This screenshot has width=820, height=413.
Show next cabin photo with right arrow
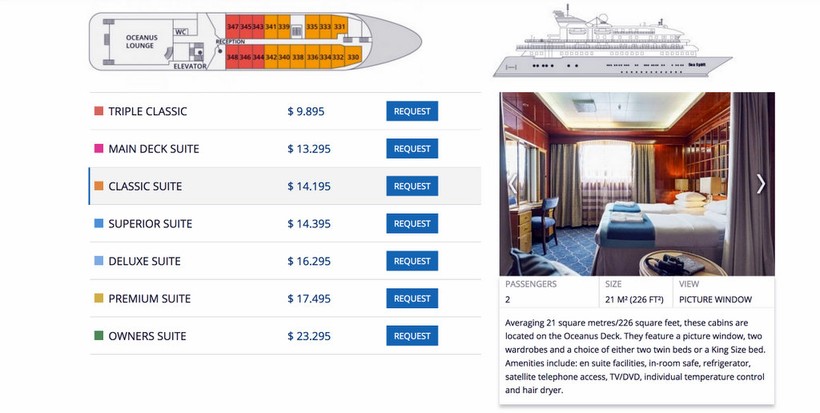coord(761,183)
